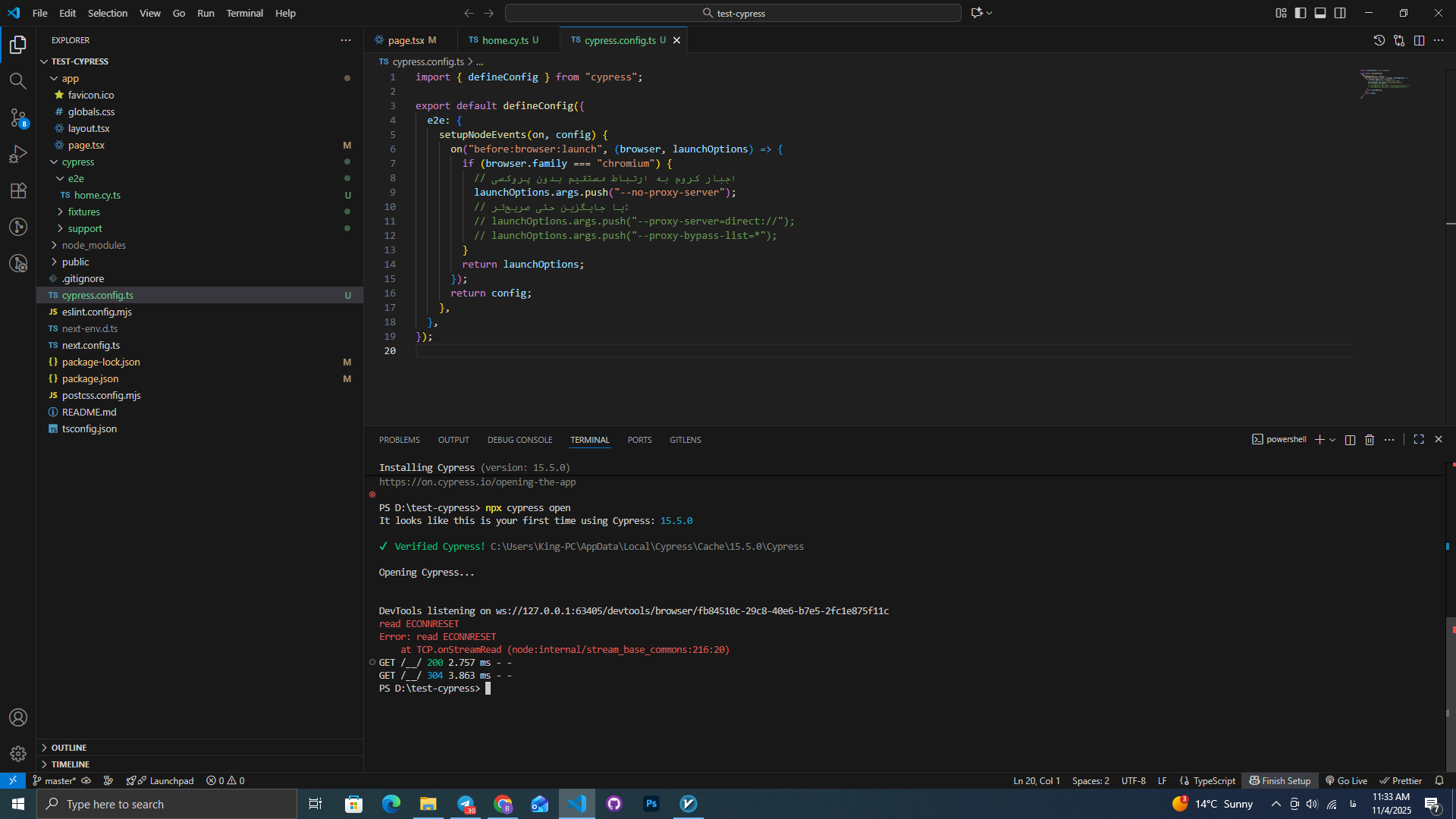Split the editor to the right

click(1419, 40)
